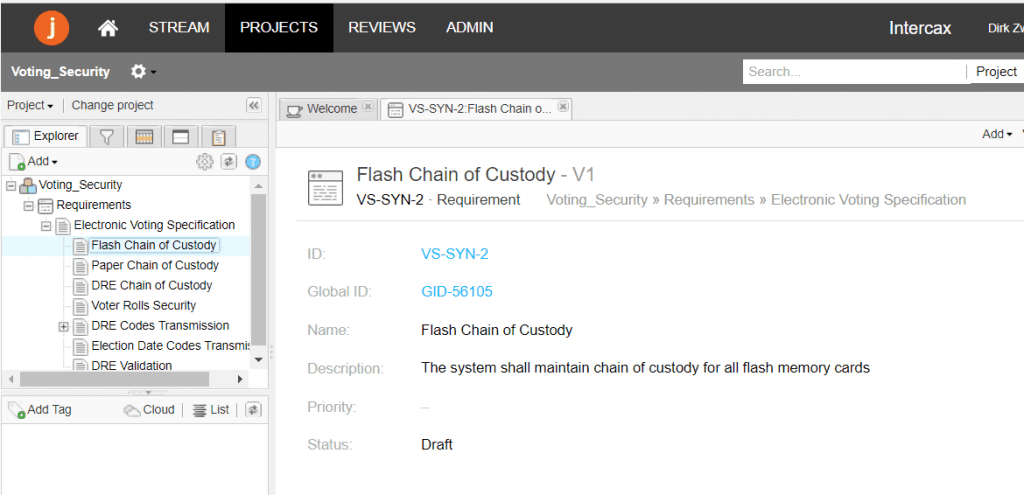The image size is (1024, 495).
Task: Open the Reviews menu
Action: pyautogui.click(x=381, y=28)
